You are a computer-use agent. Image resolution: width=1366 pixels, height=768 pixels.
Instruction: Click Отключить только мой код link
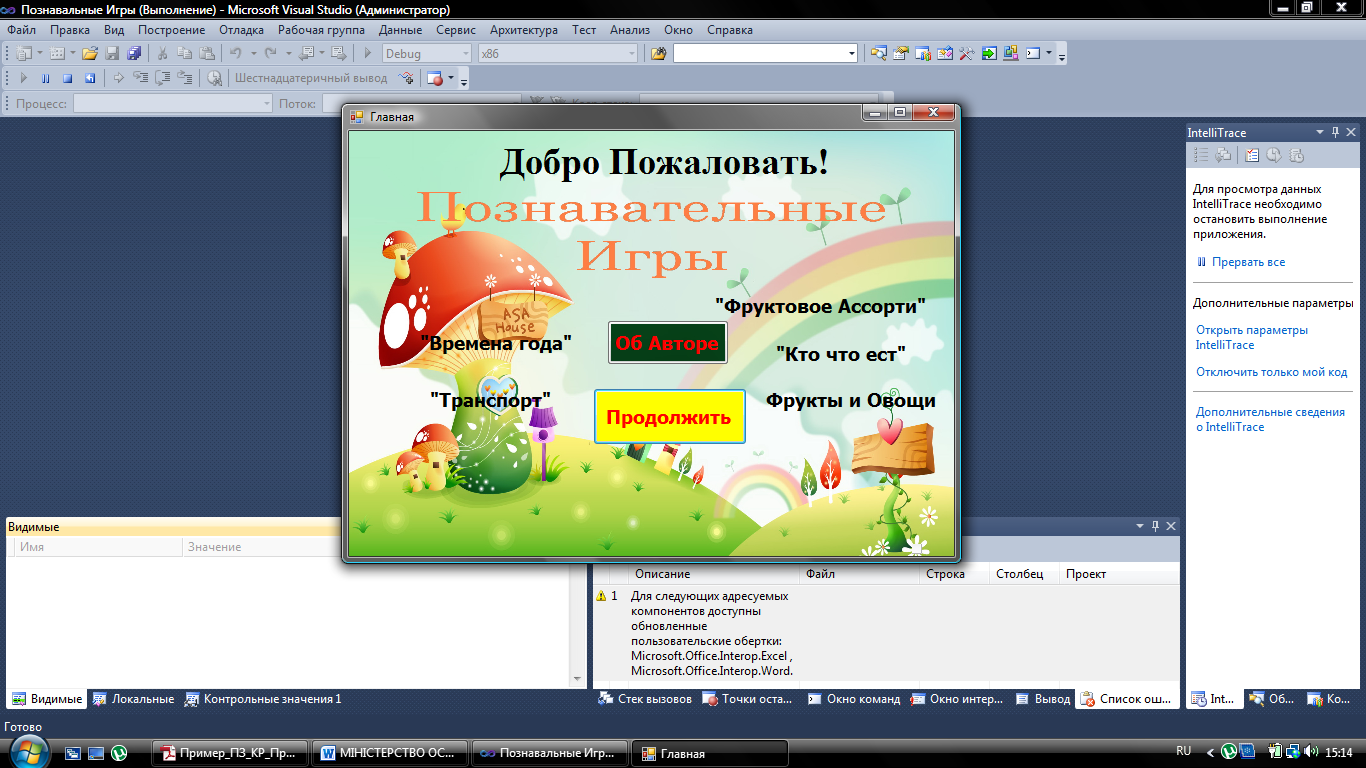coord(1272,372)
